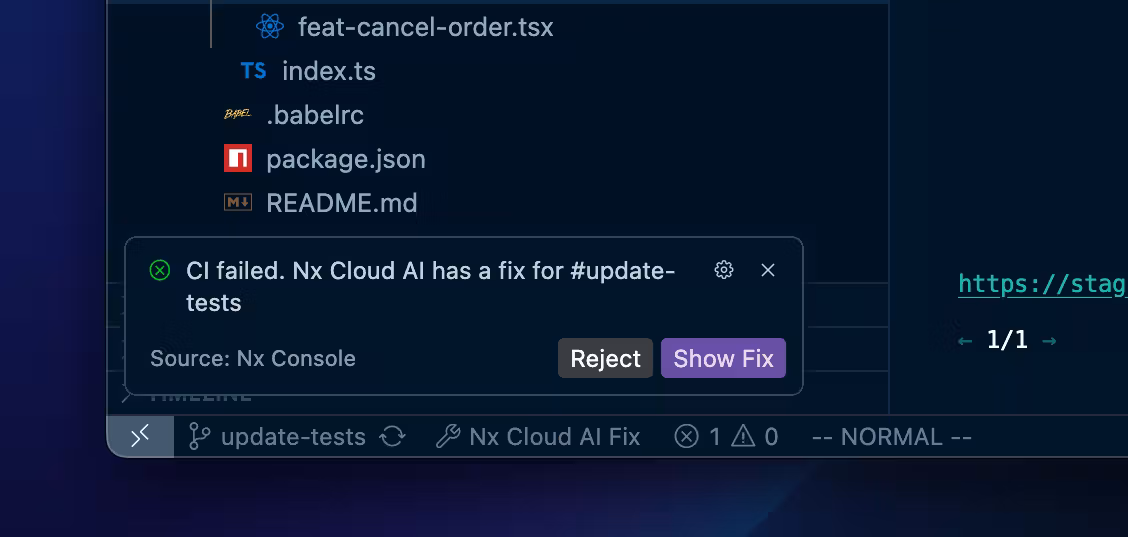Open notification settings gear icon
The height and width of the screenshot is (537, 1128).
coord(724,270)
